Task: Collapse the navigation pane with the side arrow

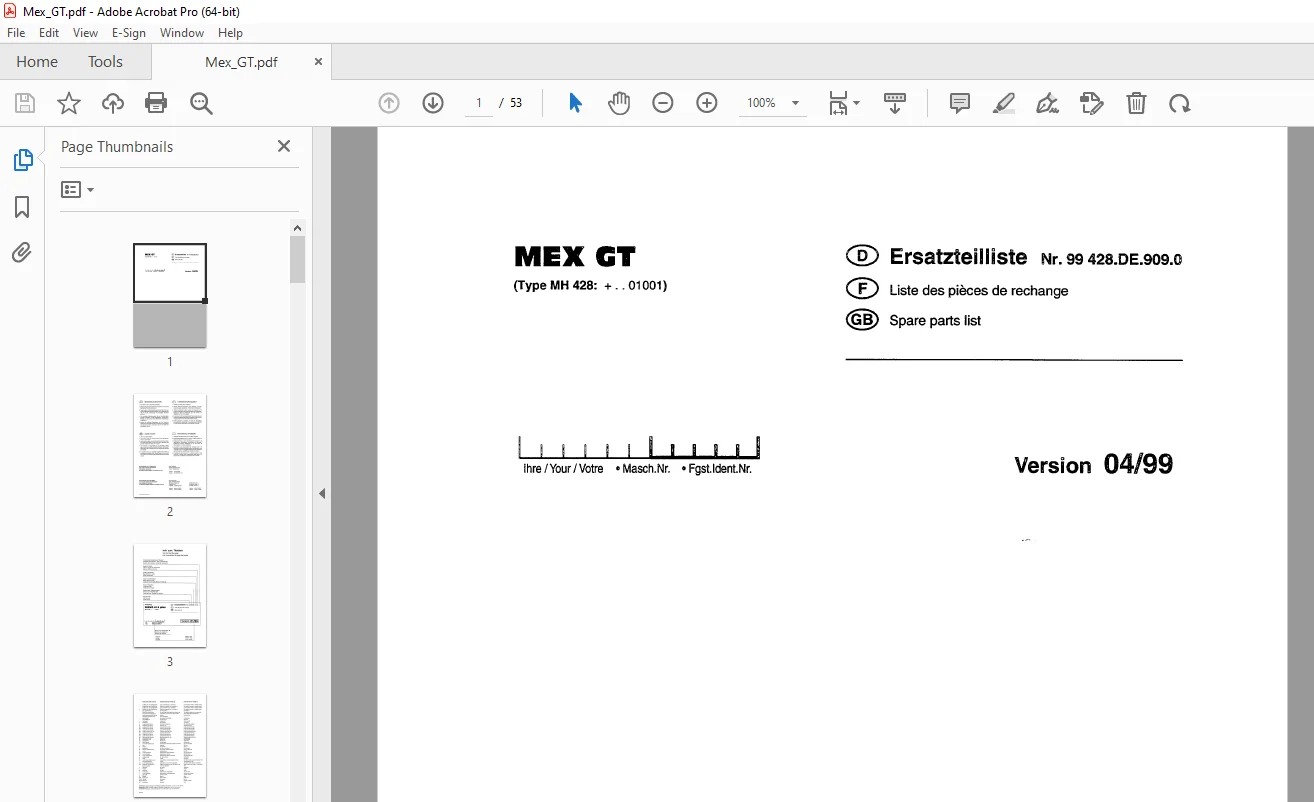Action: pos(322,493)
